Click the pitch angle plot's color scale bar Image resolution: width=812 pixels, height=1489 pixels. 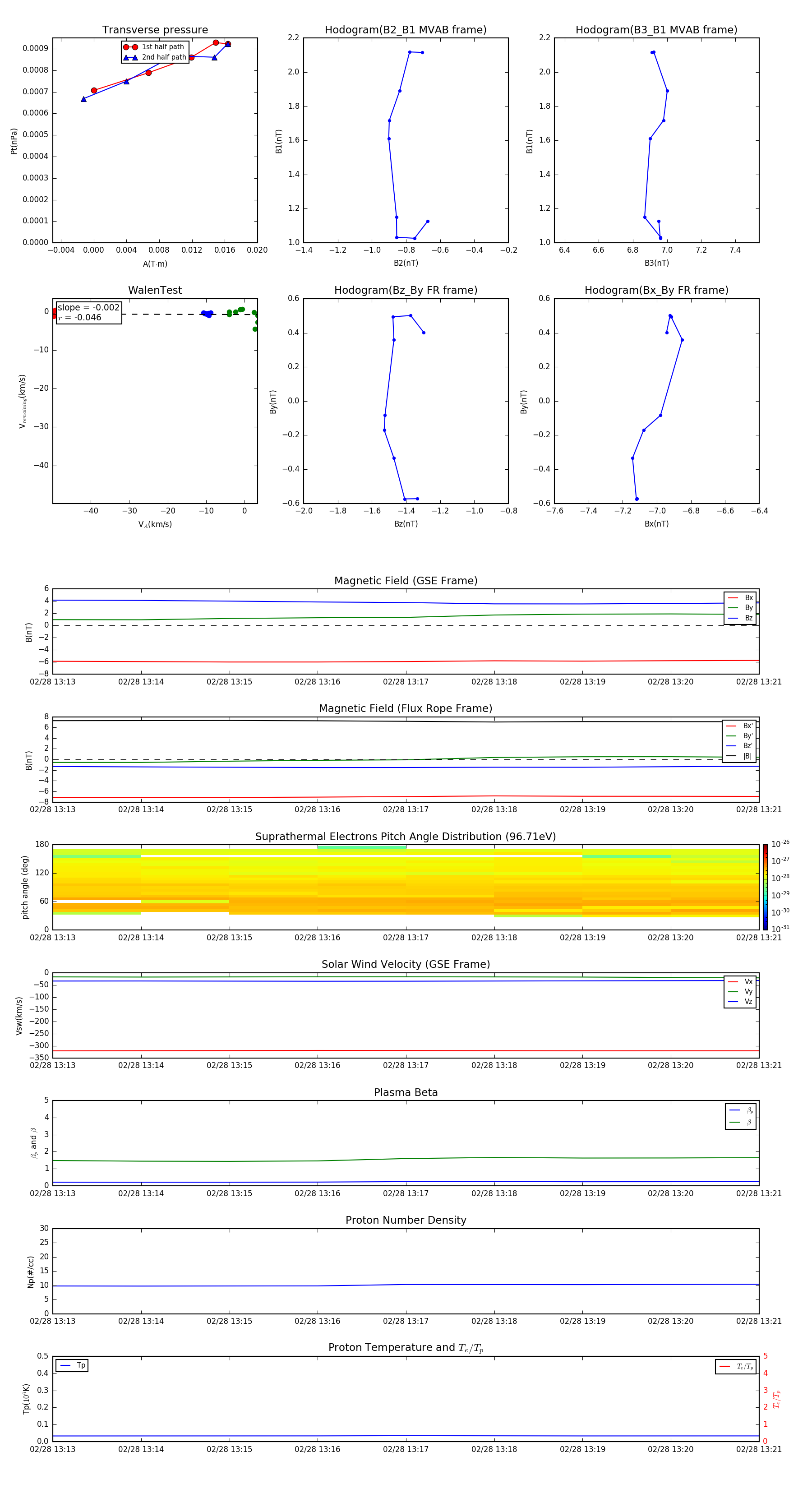click(x=765, y=887)
